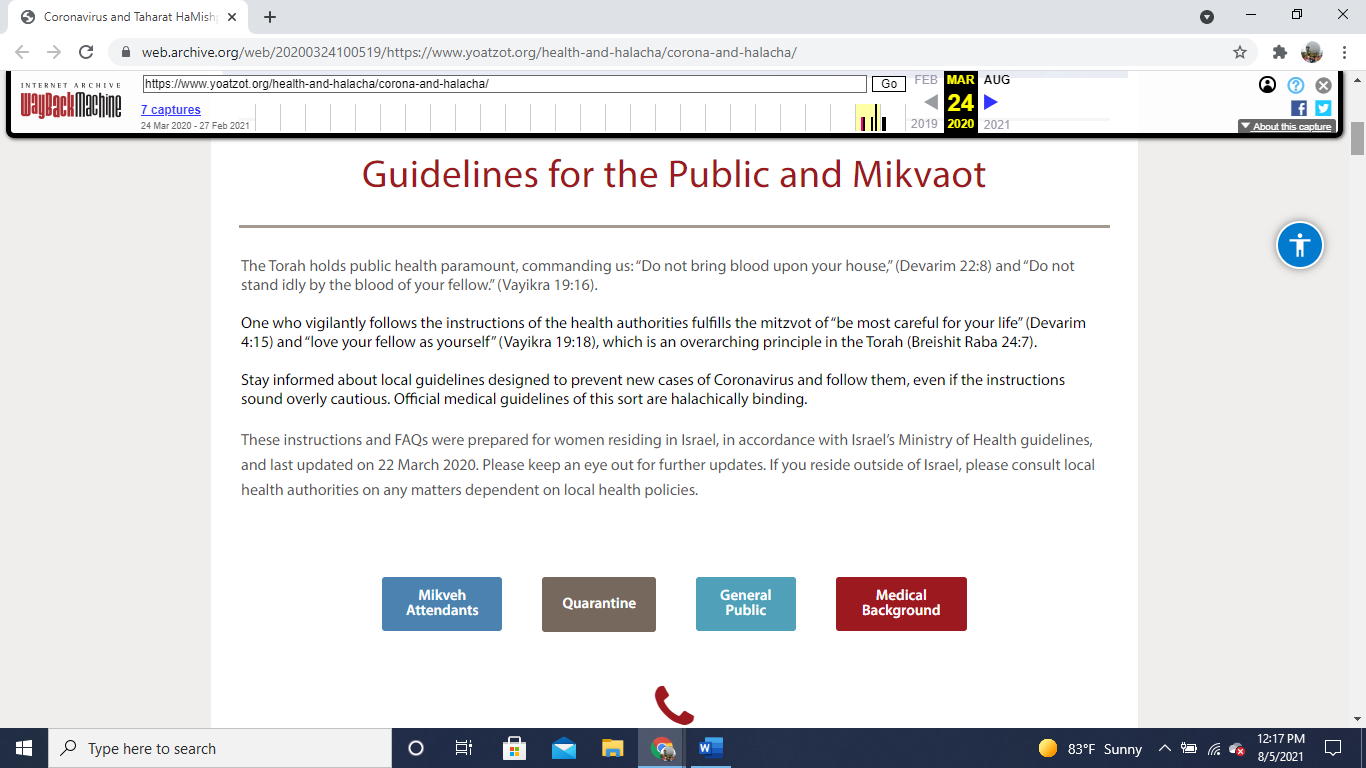Viewport: 1366px width, 768px height.
Task: Open Chrome tab search dropdown
Action: click(x=1207, y=16)
